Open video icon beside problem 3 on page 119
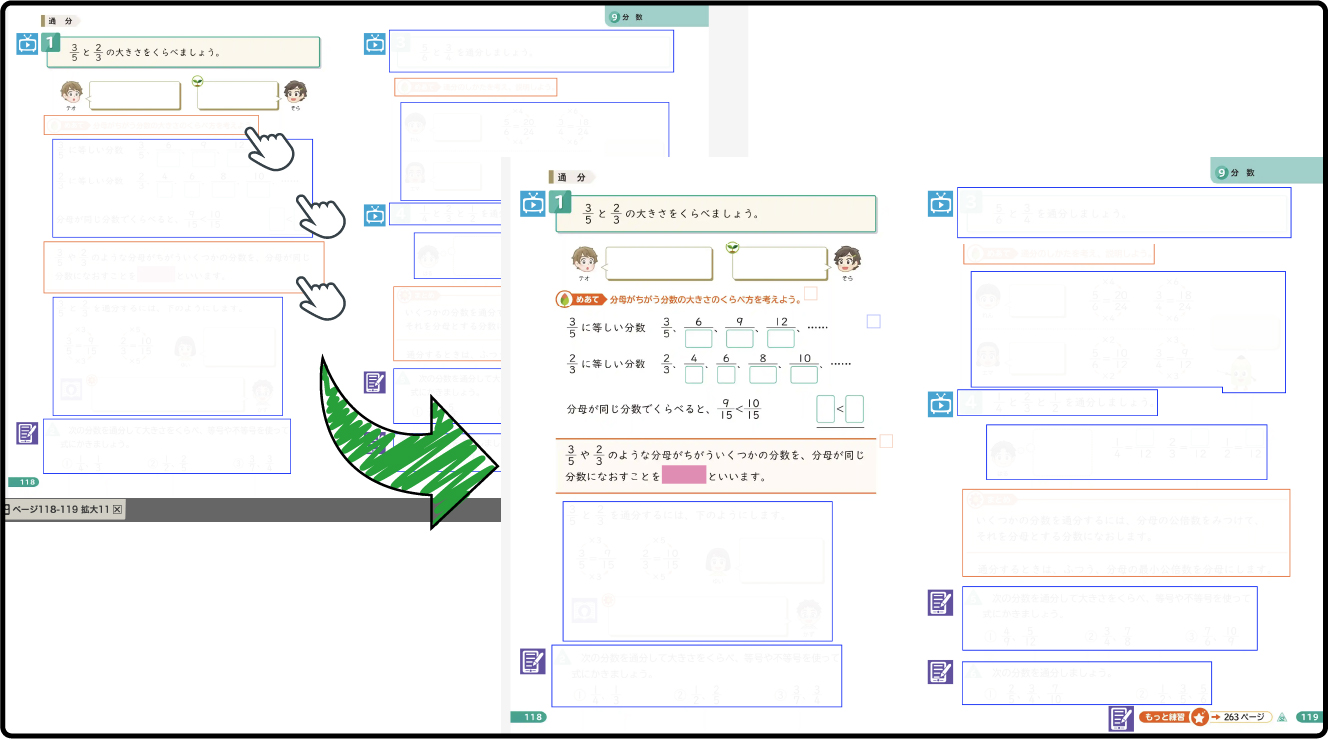Screen dimensions: 1329x739 point(940,204)
